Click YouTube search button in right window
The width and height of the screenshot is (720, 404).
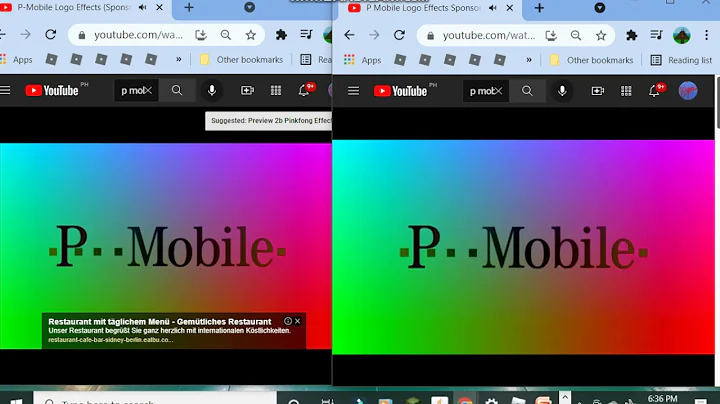pyautogui.click(x=527, y=91)
